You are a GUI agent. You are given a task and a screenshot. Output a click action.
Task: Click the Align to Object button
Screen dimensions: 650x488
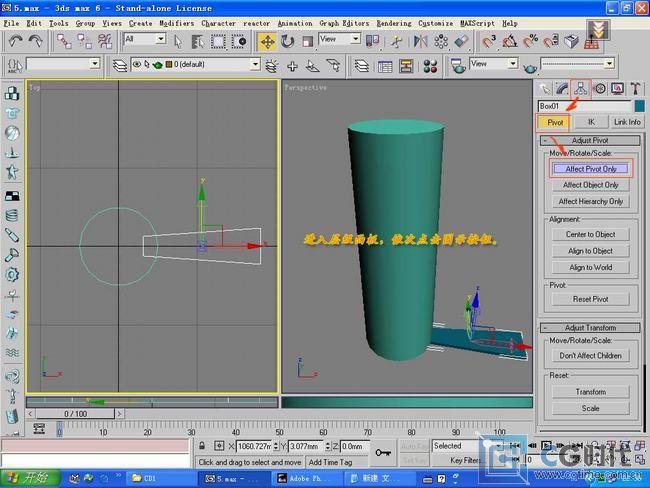(x=591, y=251)
